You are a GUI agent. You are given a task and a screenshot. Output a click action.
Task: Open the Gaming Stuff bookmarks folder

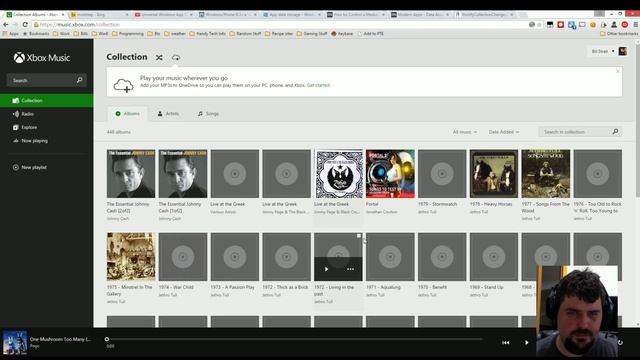pyautogui.click(x=312, y=34)
